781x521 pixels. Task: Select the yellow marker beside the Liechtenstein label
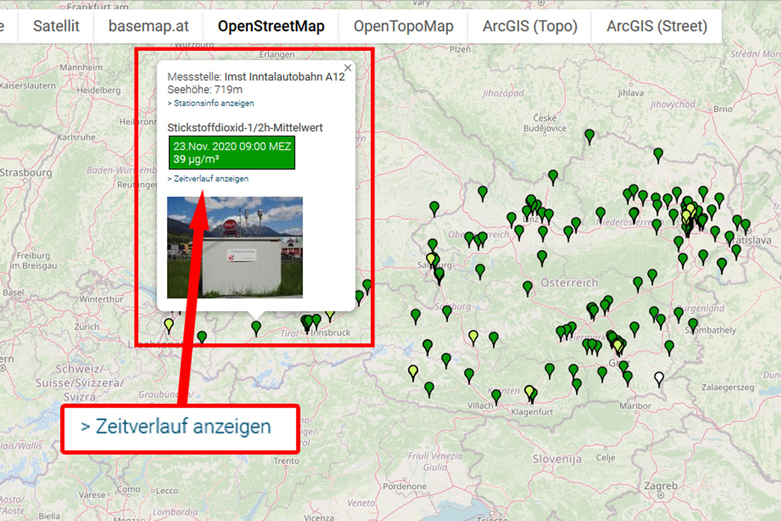tap(169, 326)
